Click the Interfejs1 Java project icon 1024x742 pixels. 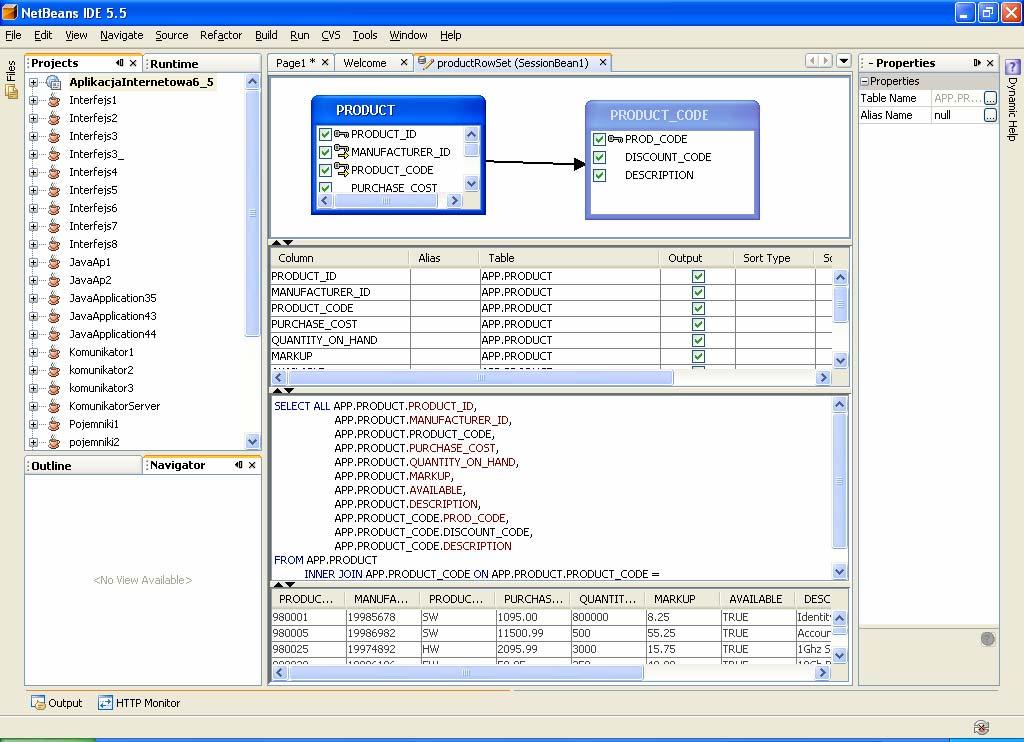(54, 100)
